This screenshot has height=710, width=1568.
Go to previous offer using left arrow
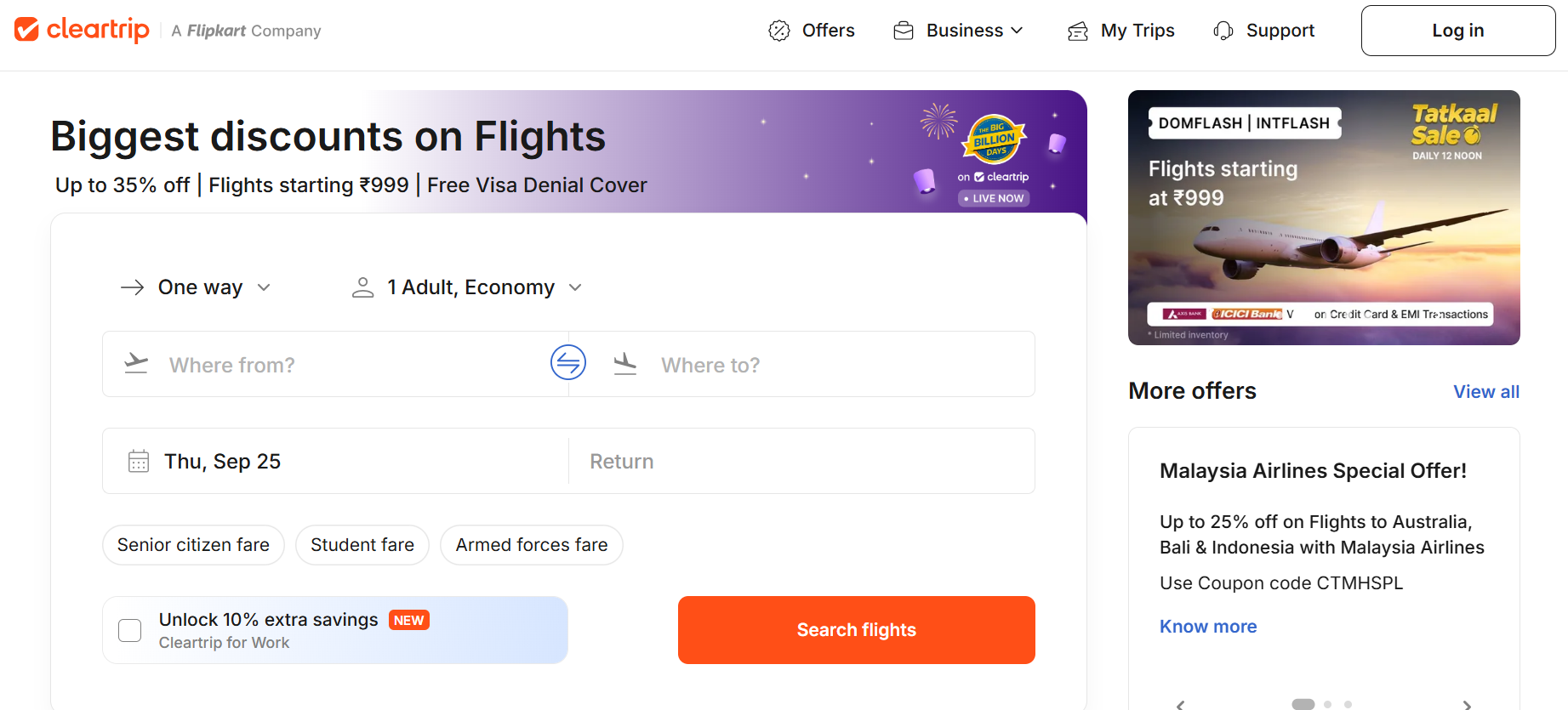click(1181, 704)
